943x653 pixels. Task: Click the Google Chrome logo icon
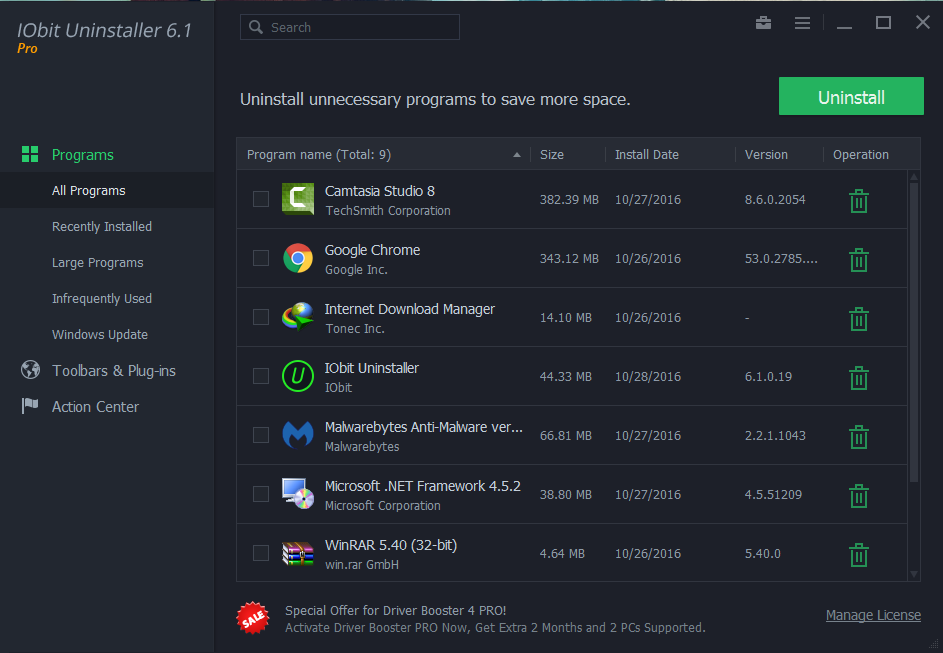click(298, 258)
